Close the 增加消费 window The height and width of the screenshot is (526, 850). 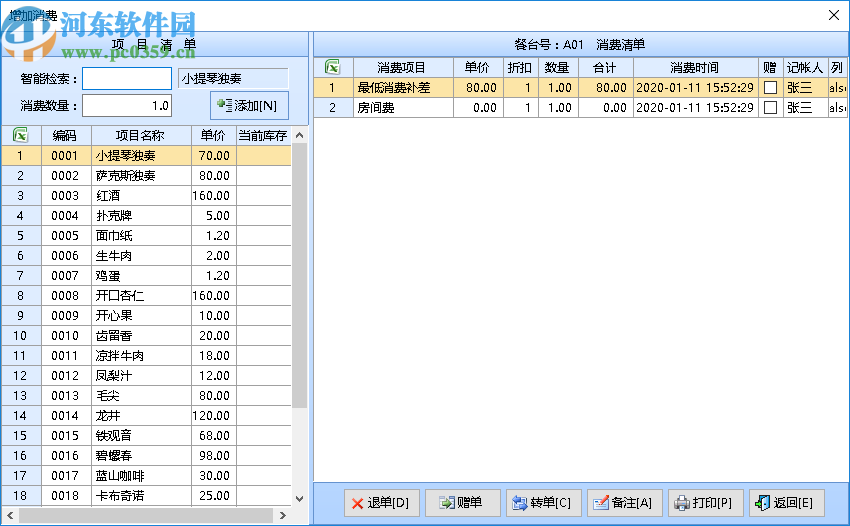tap(834, 15)
